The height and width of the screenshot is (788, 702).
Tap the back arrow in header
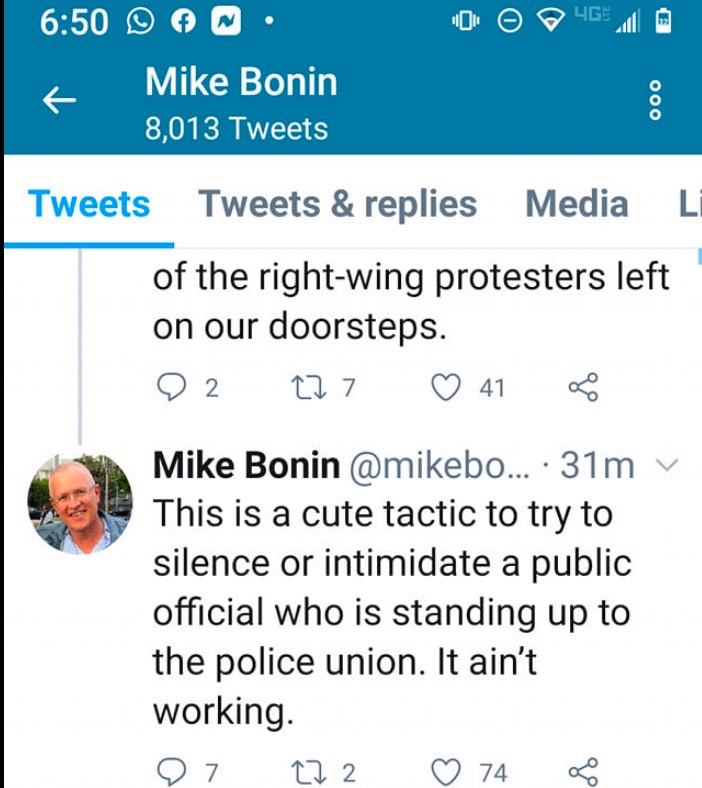(x=60, y=100)
